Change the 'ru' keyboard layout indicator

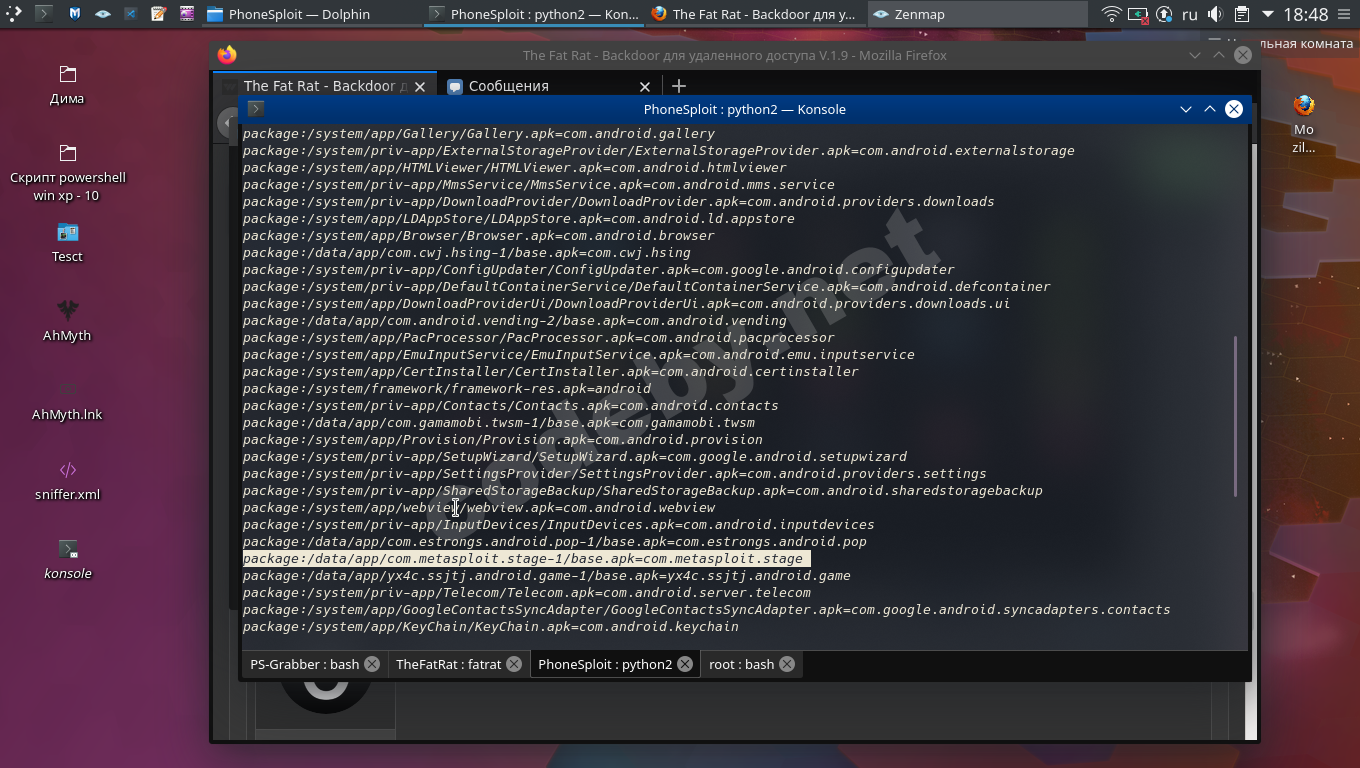[x=1190, y=14]
